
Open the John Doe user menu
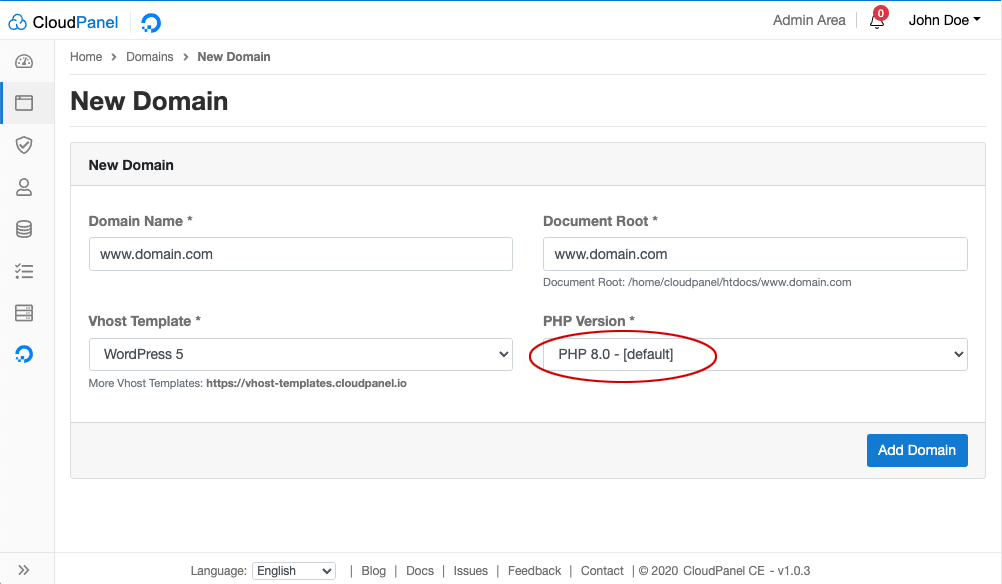pyautogui.click(x=944, y=20)
